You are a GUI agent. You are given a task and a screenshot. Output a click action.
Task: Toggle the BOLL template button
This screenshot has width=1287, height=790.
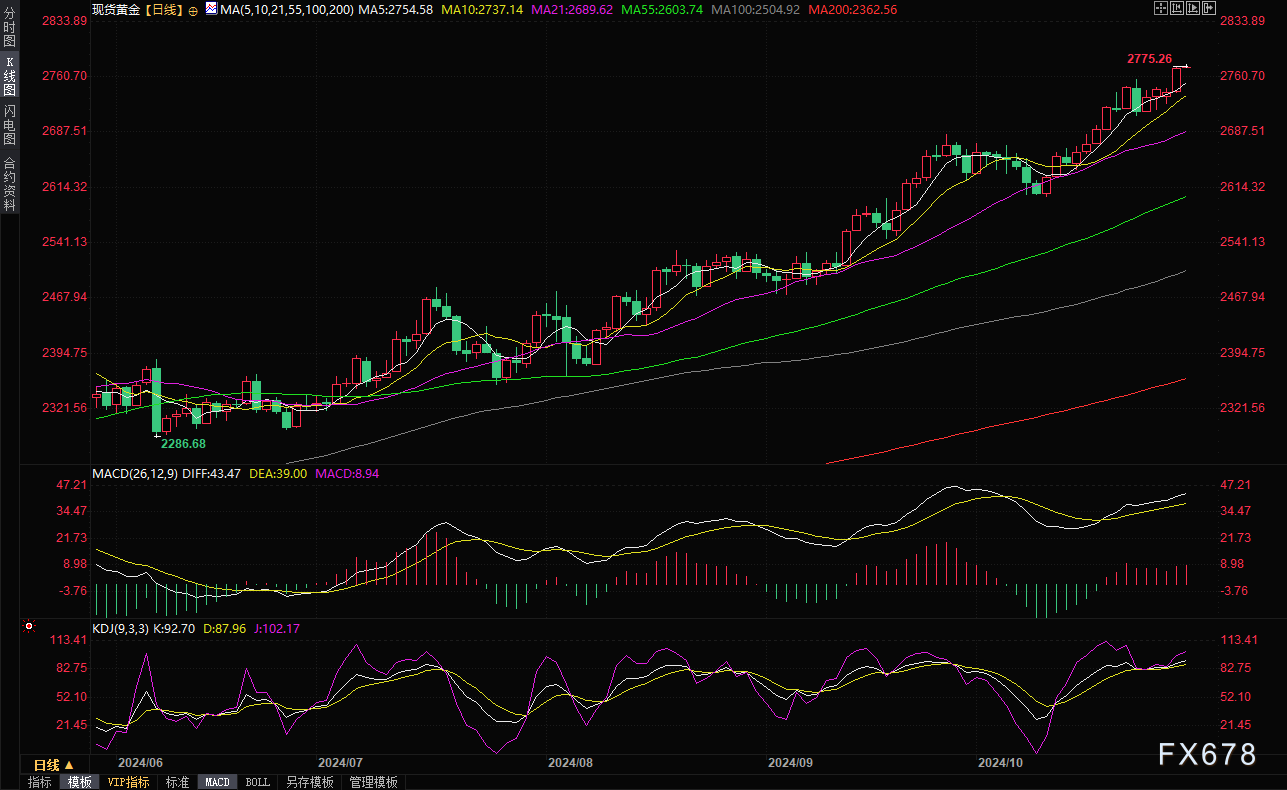coord(257,782)
